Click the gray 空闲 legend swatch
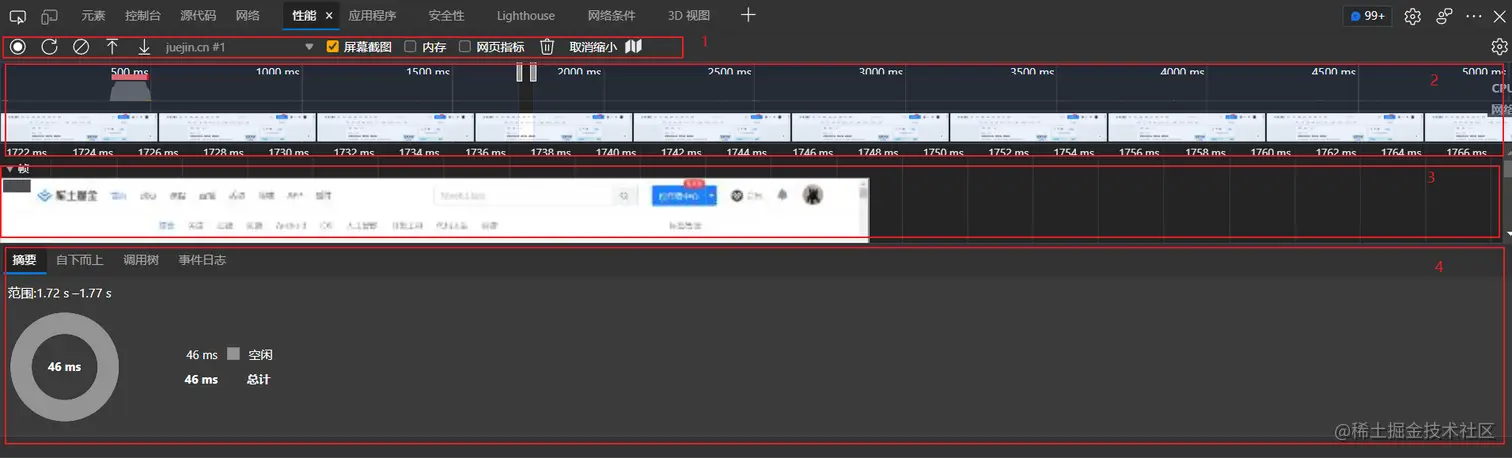Image resolution: width=1512 pixels, height=458 pixels. pyautogui.click(x=234, y=354)
